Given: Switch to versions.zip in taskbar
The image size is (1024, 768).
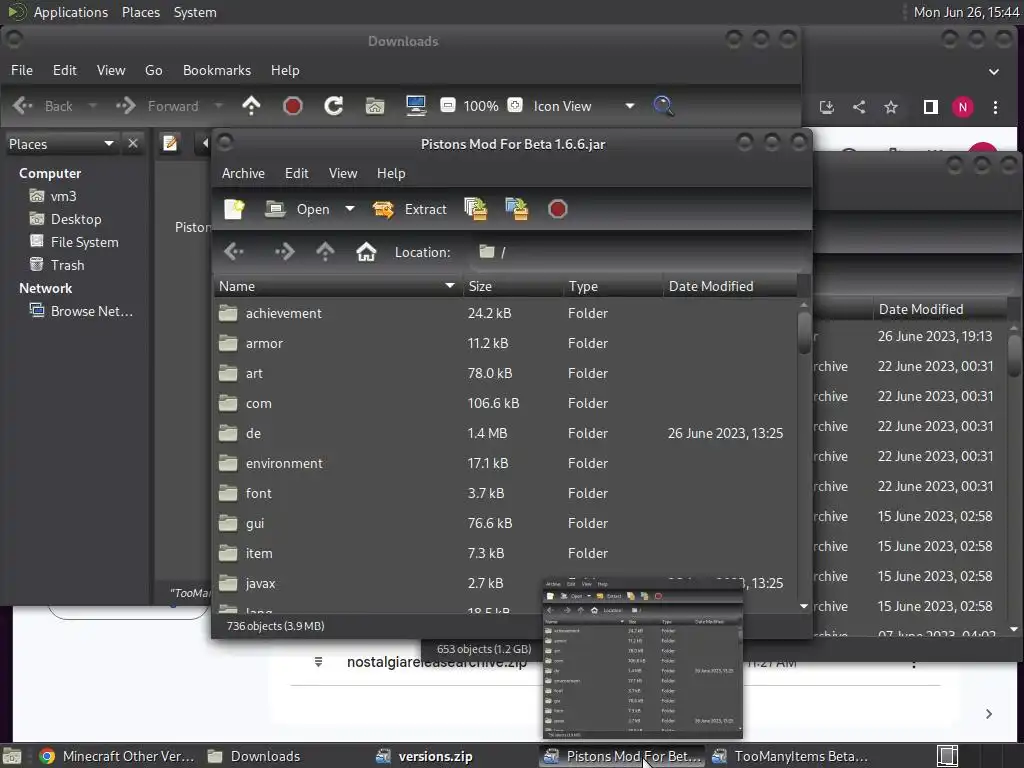Looking at the screenshot, I should coord(425,756).
